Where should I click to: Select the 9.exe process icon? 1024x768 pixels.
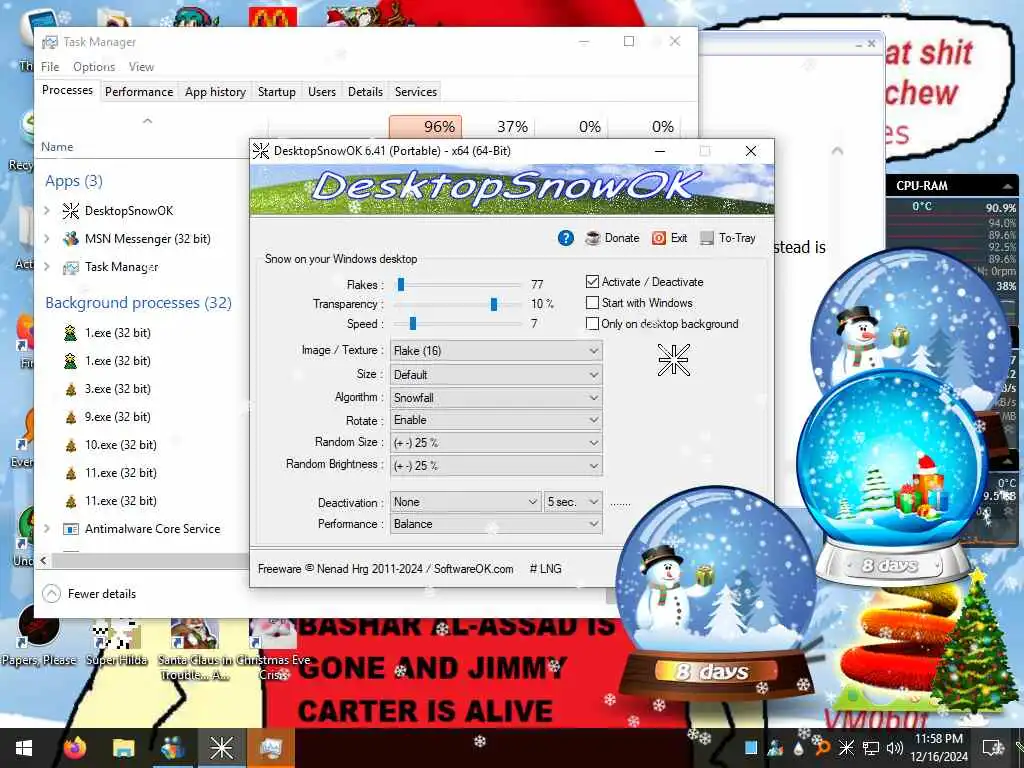tap(71, 417)
